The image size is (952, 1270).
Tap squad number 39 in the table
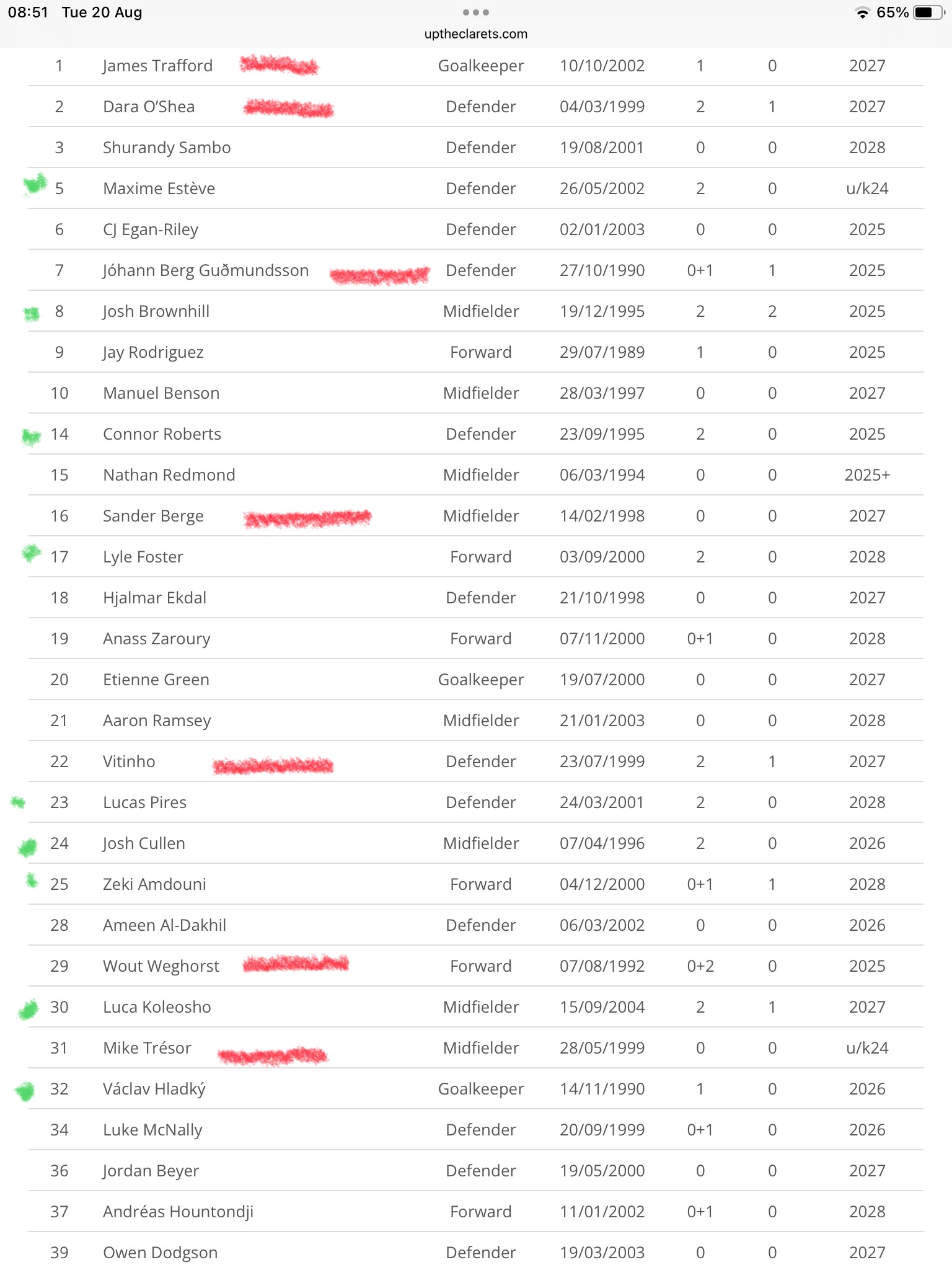pos(59,1253)
